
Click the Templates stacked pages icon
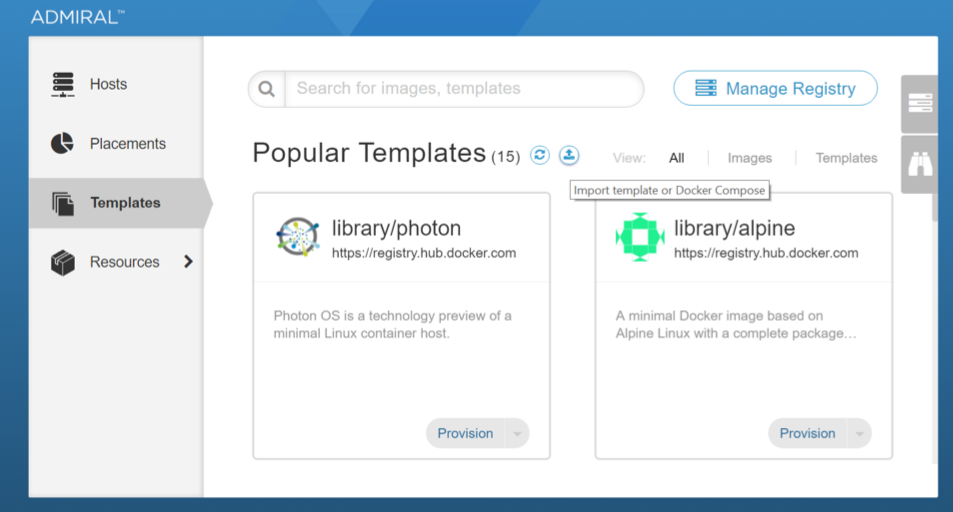[x=63, y=203]
